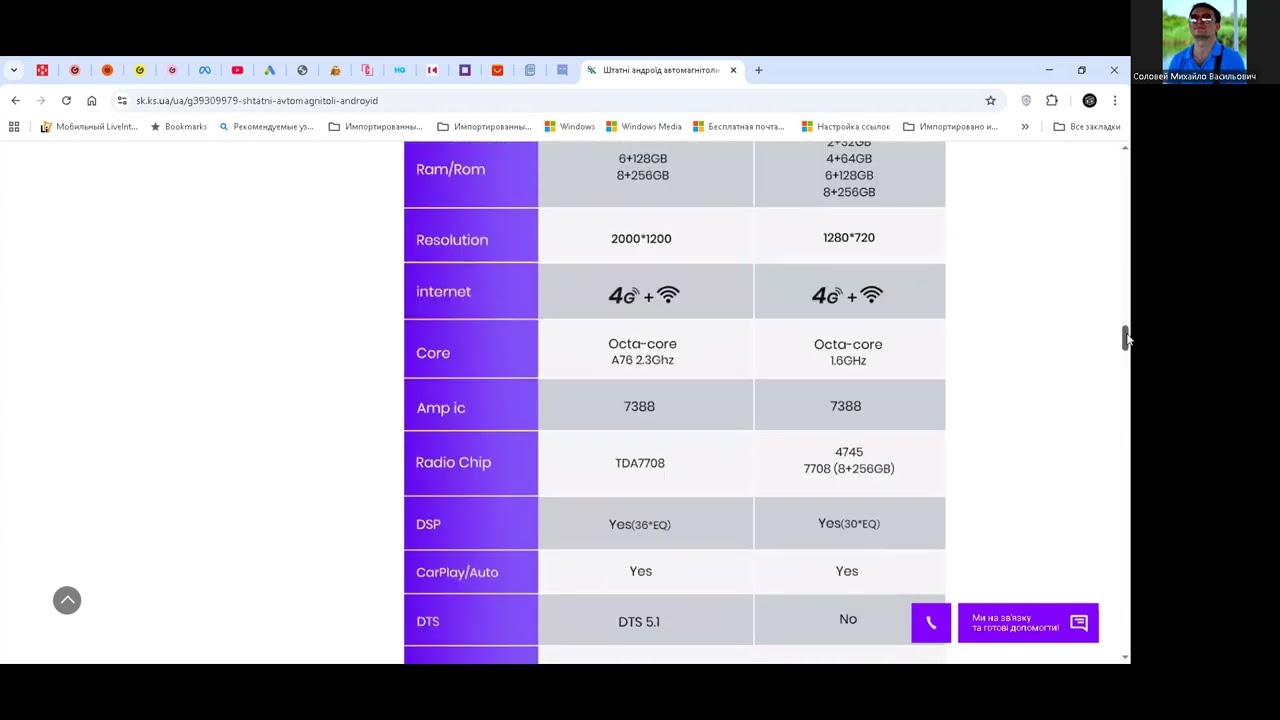Reload the current page
The width and height of the screenshot is (1280, 720).
[x=66, y=100]
